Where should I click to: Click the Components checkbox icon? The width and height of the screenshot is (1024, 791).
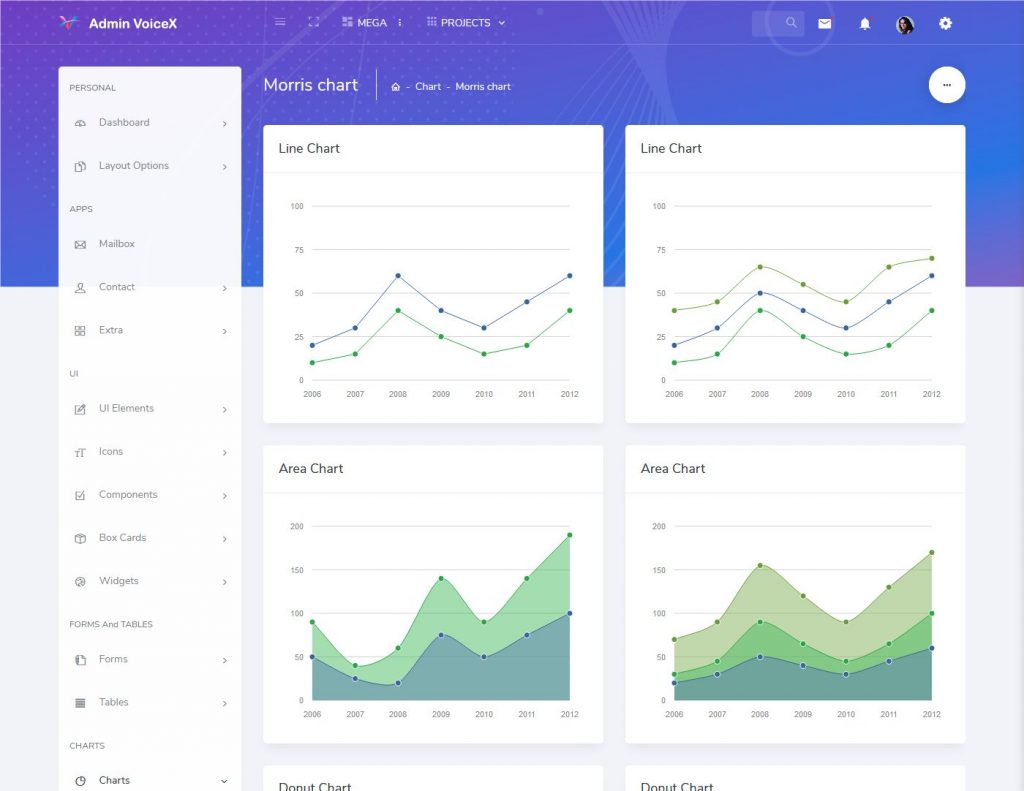[80, 495]
